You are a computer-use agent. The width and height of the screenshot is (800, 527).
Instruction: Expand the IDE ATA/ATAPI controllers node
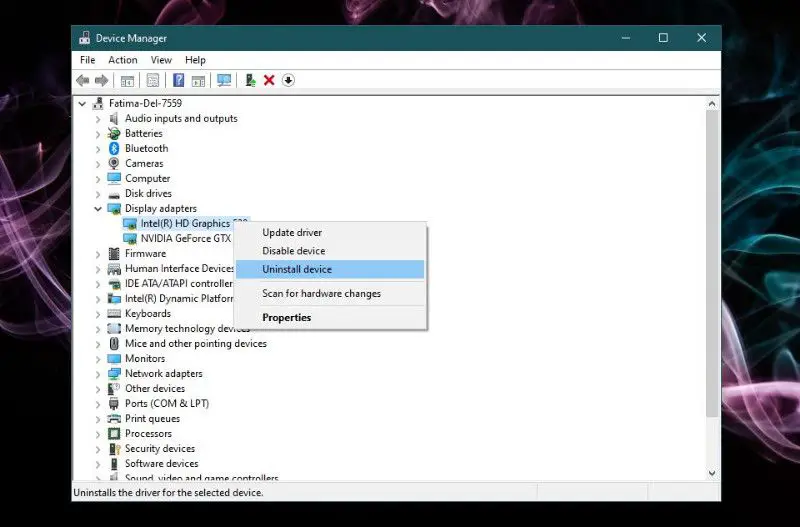tap(97, 284)
